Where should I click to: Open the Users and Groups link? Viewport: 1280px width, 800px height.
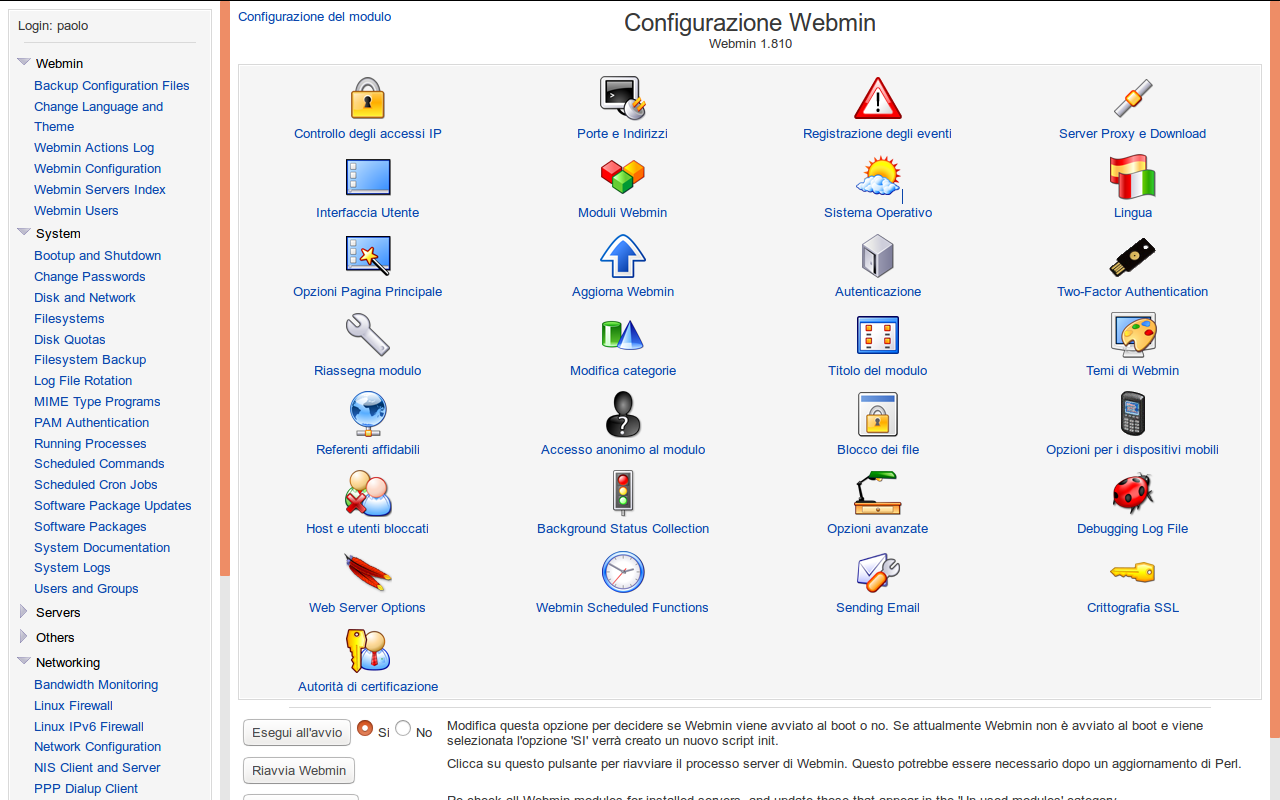click(x=86, y=589)
